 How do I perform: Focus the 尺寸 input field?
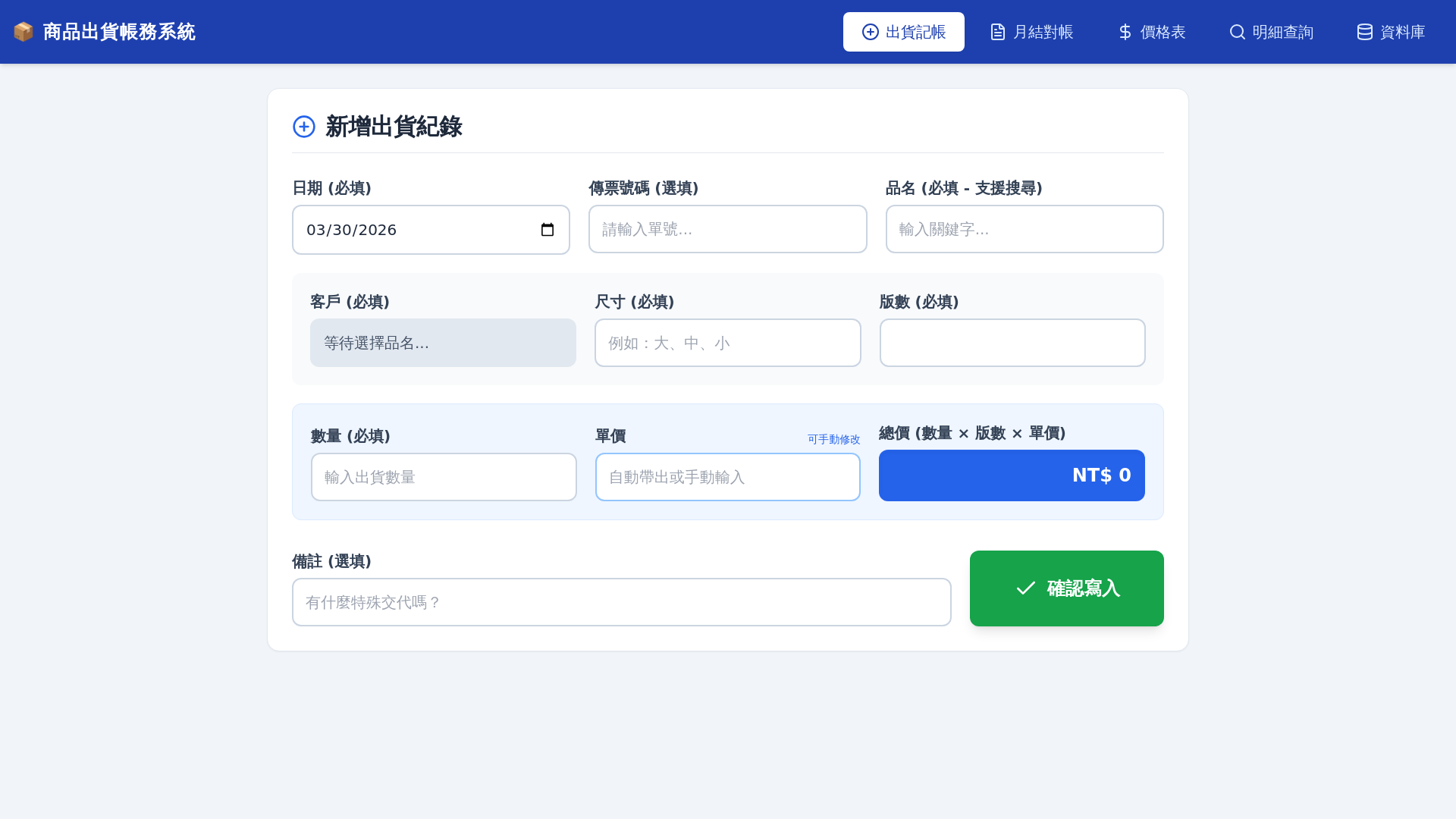727,343
